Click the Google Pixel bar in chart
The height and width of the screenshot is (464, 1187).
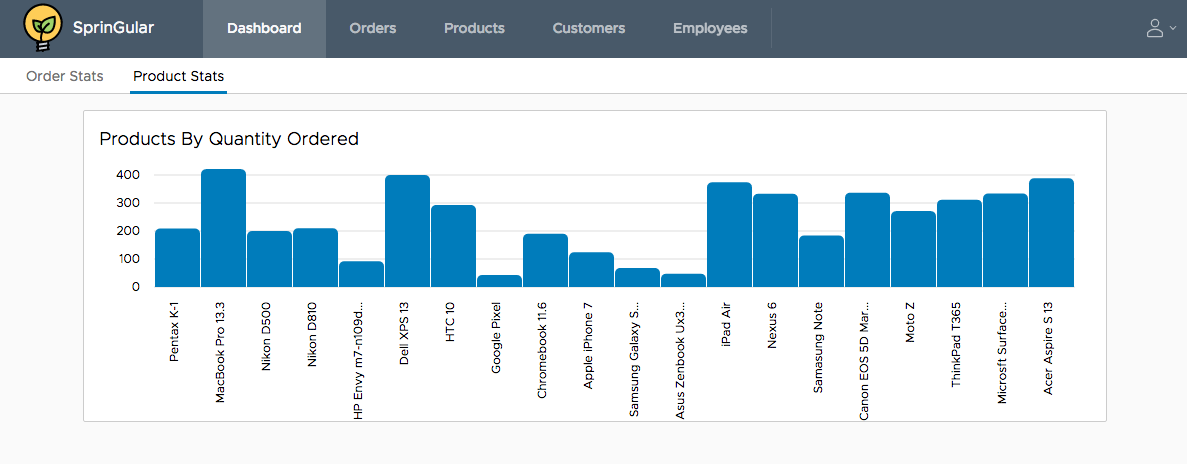pos(499,281)
